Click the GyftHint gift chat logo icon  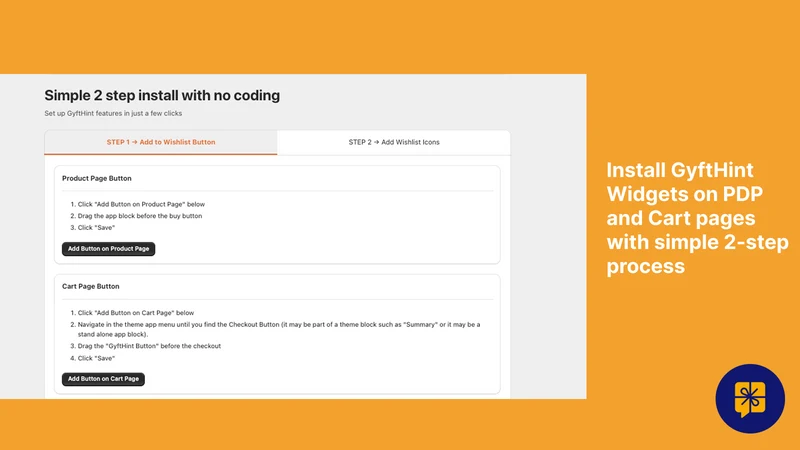click(x=749, y=398)
